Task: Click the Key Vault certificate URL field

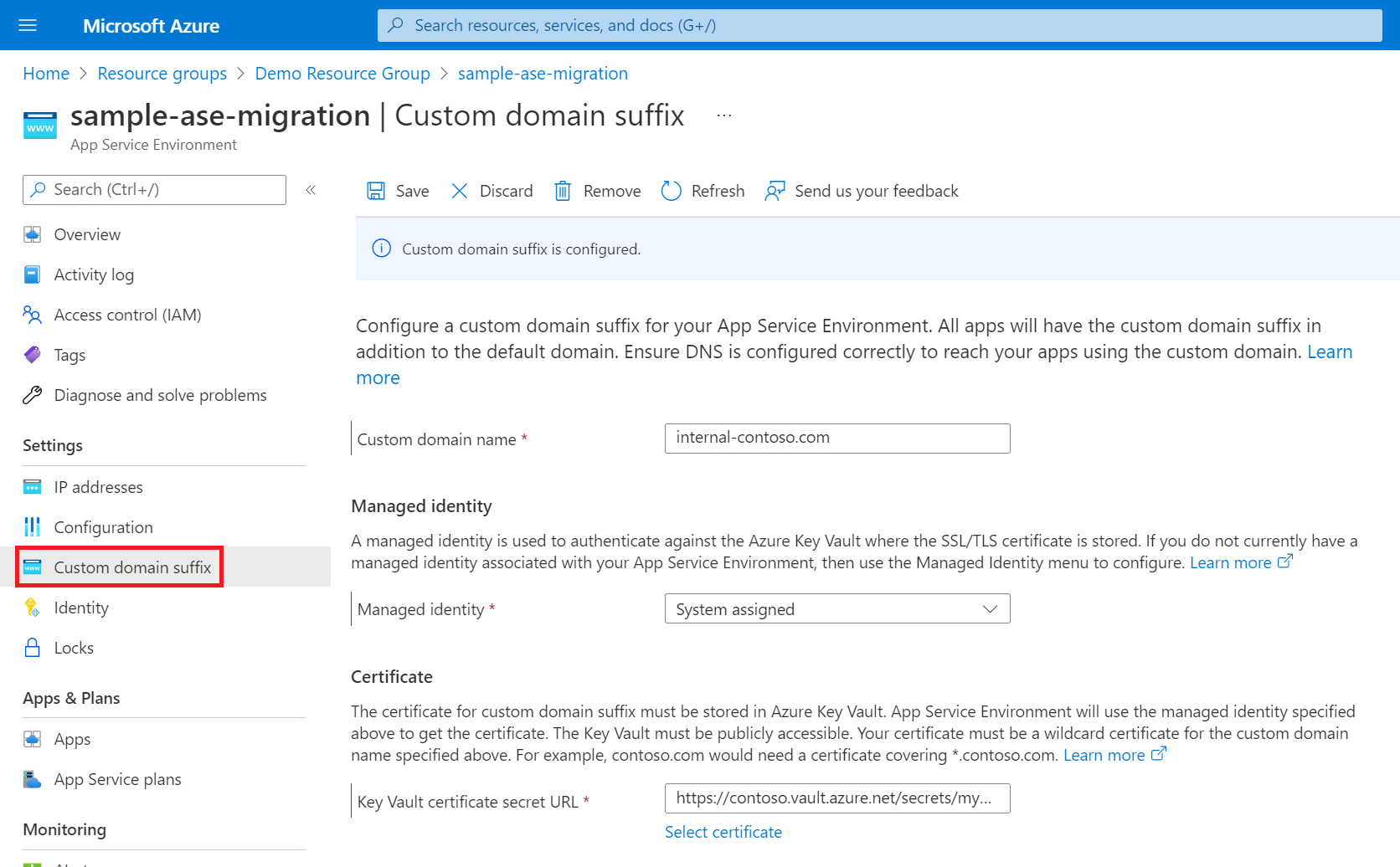Action: click(837, 798)
